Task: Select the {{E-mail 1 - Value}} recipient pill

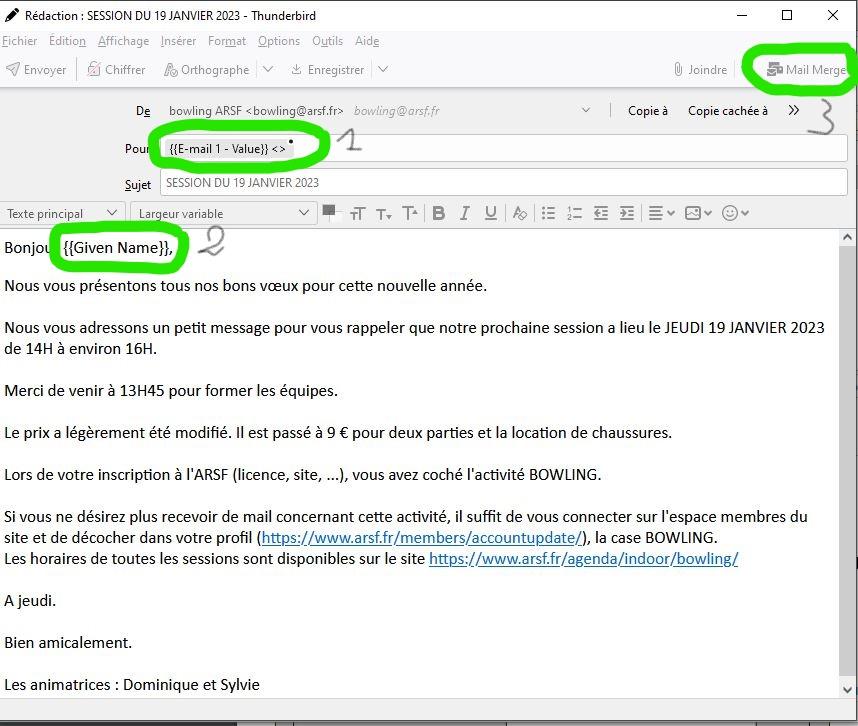Action: click(227, 149)
